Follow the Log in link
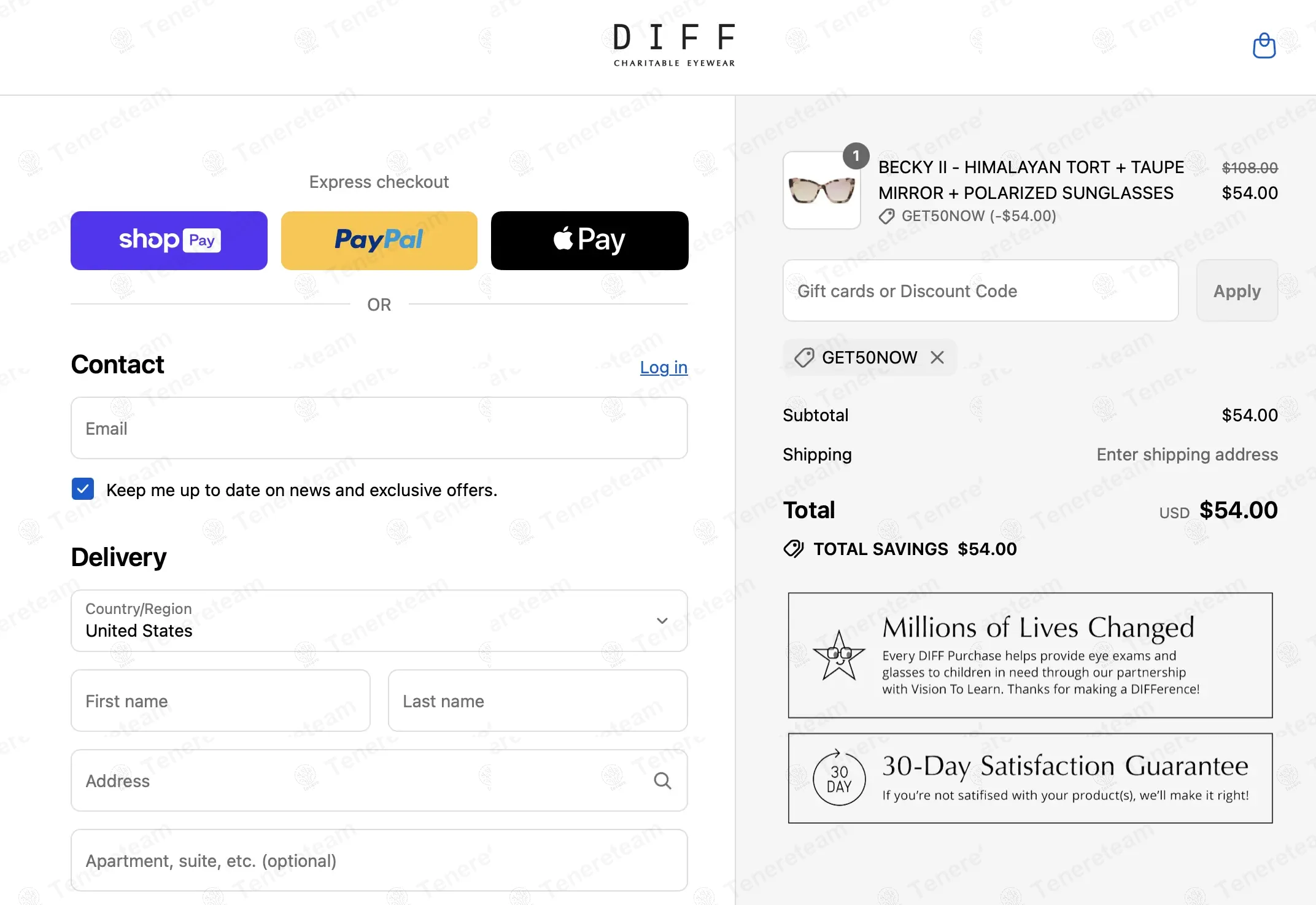 (x=663, y=367)
